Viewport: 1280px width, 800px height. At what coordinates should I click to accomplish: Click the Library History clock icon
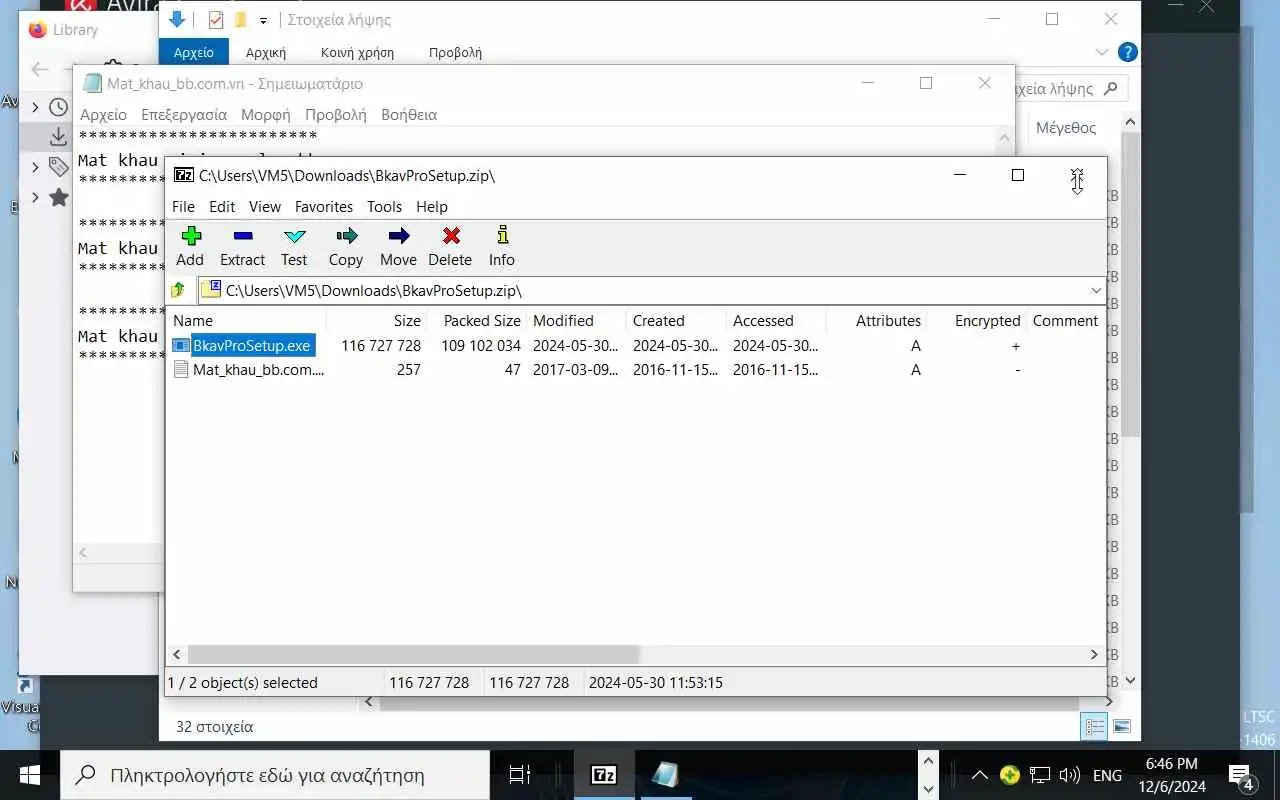pyautogui.click(x=59, y=107)
